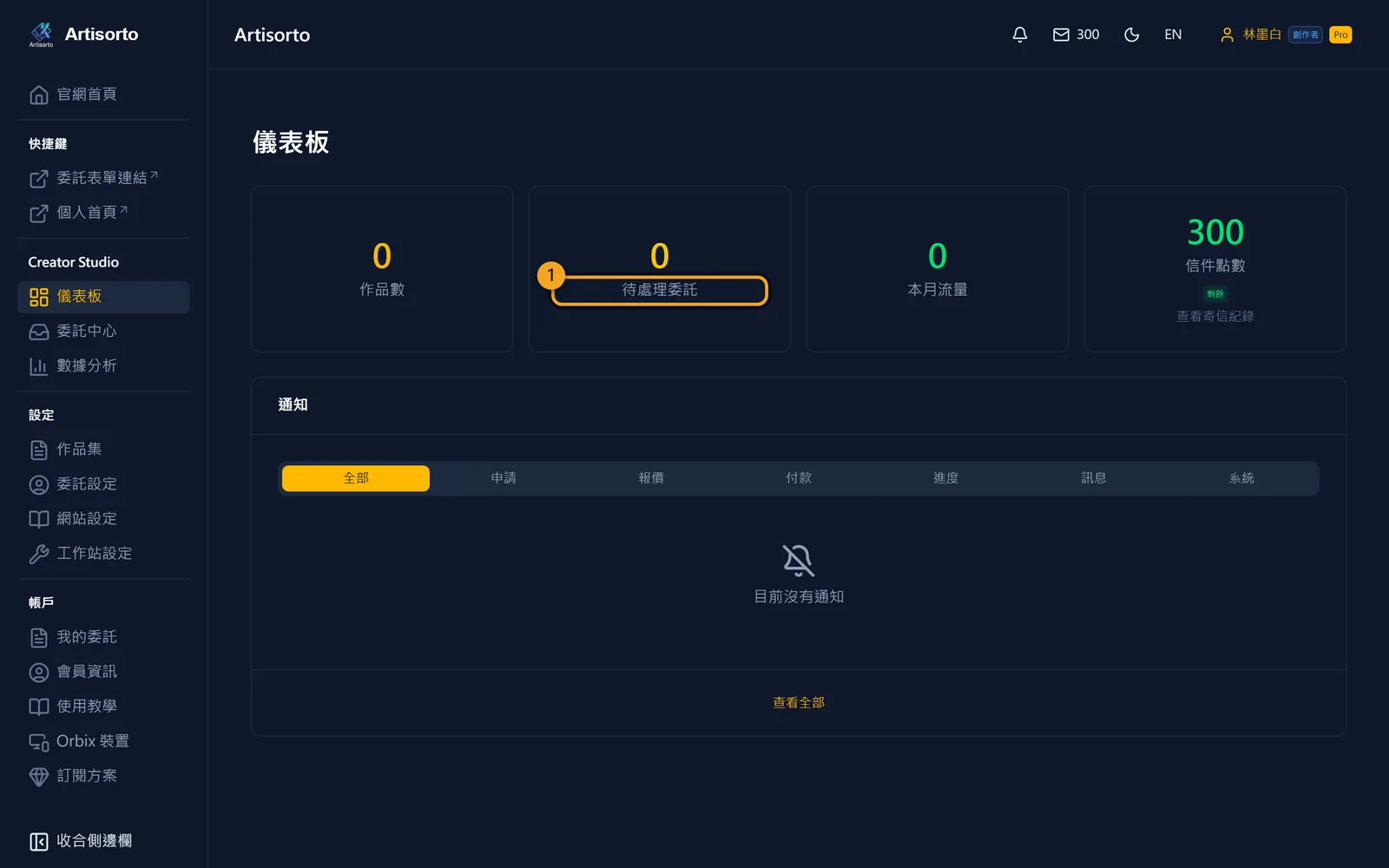
Task: Click the 快捷鍵 section label
Action: point(48,144)
